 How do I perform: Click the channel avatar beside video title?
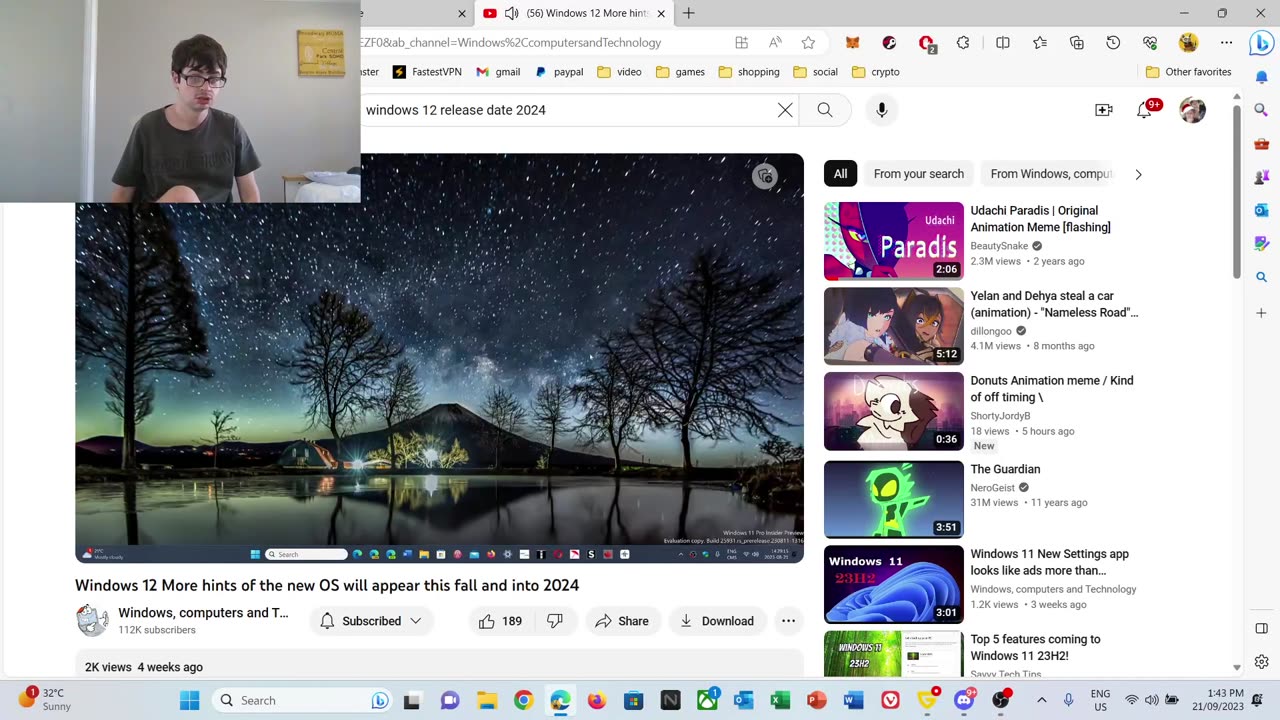[x=92, y=621]
